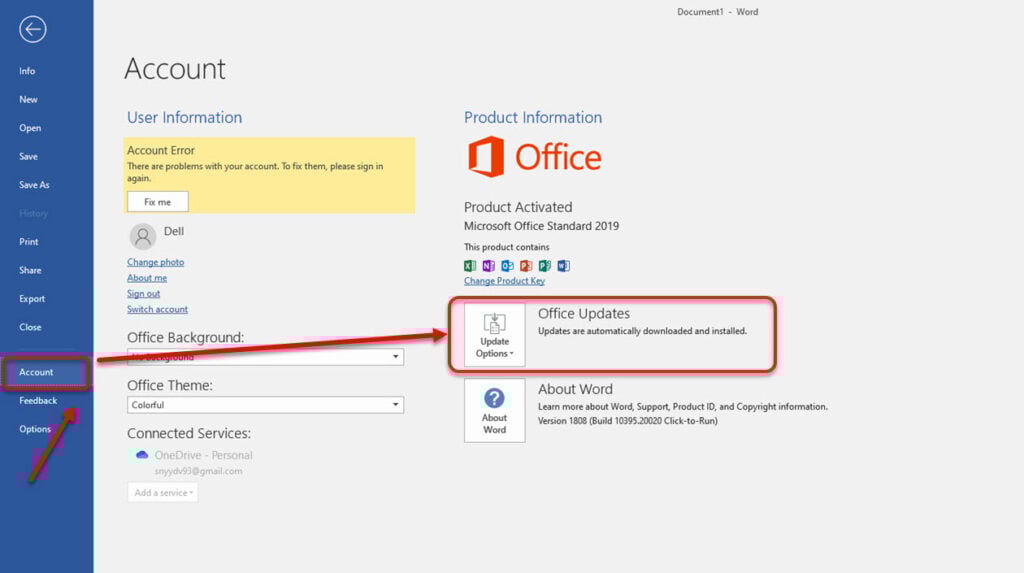Click the Outlook product icon
This screenshot has height=573, width=1024.
[x=507, y=265]
